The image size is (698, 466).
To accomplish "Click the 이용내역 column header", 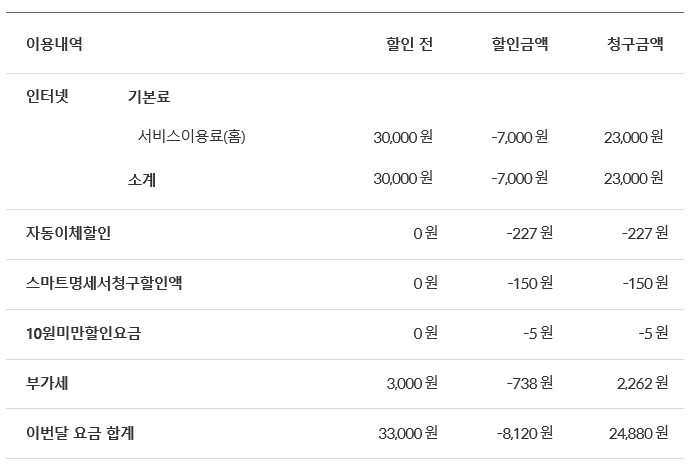I will coord(54,45).
